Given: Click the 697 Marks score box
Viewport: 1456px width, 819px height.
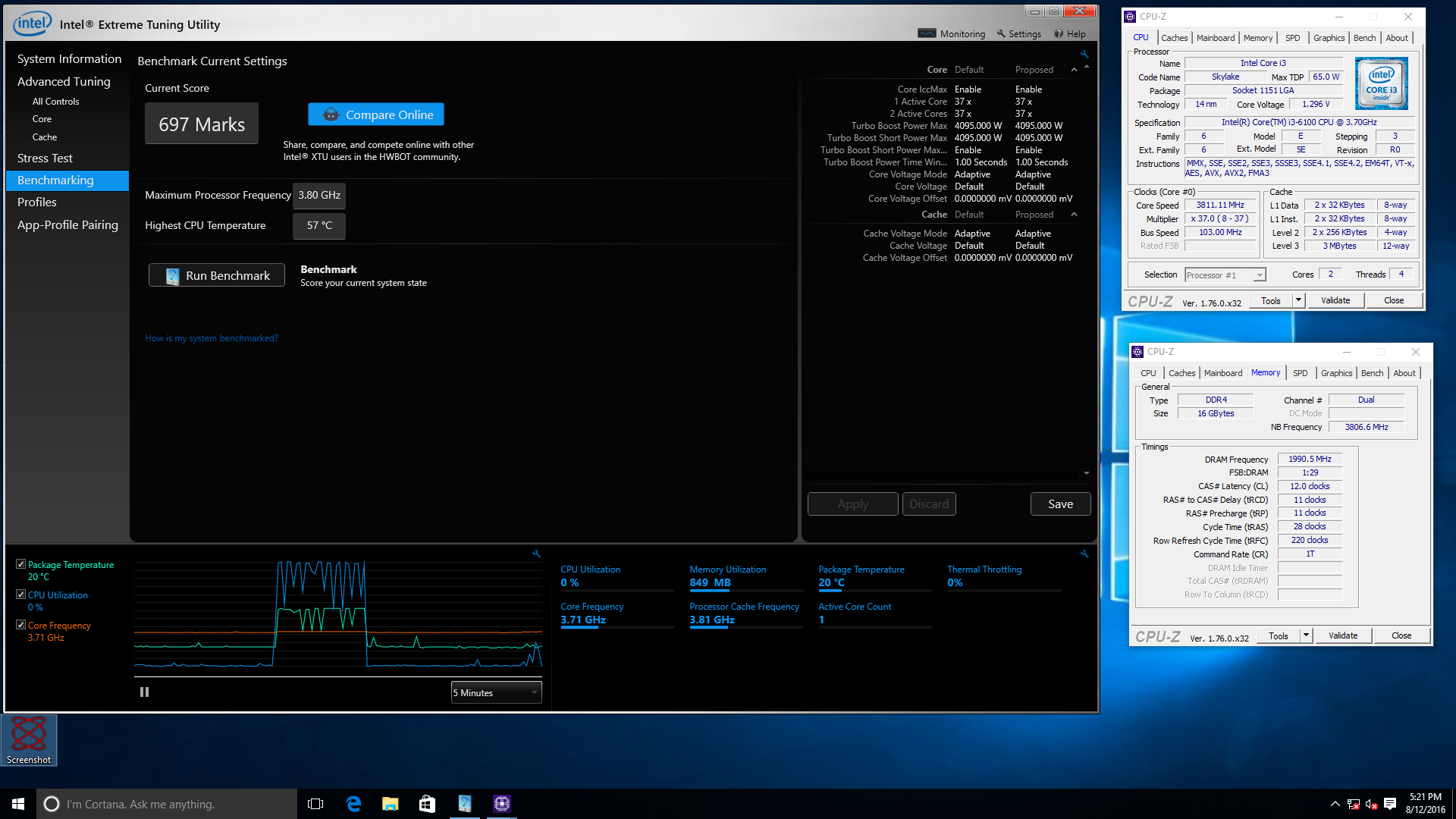Looking at the screenshot, I should click(202, 124).
